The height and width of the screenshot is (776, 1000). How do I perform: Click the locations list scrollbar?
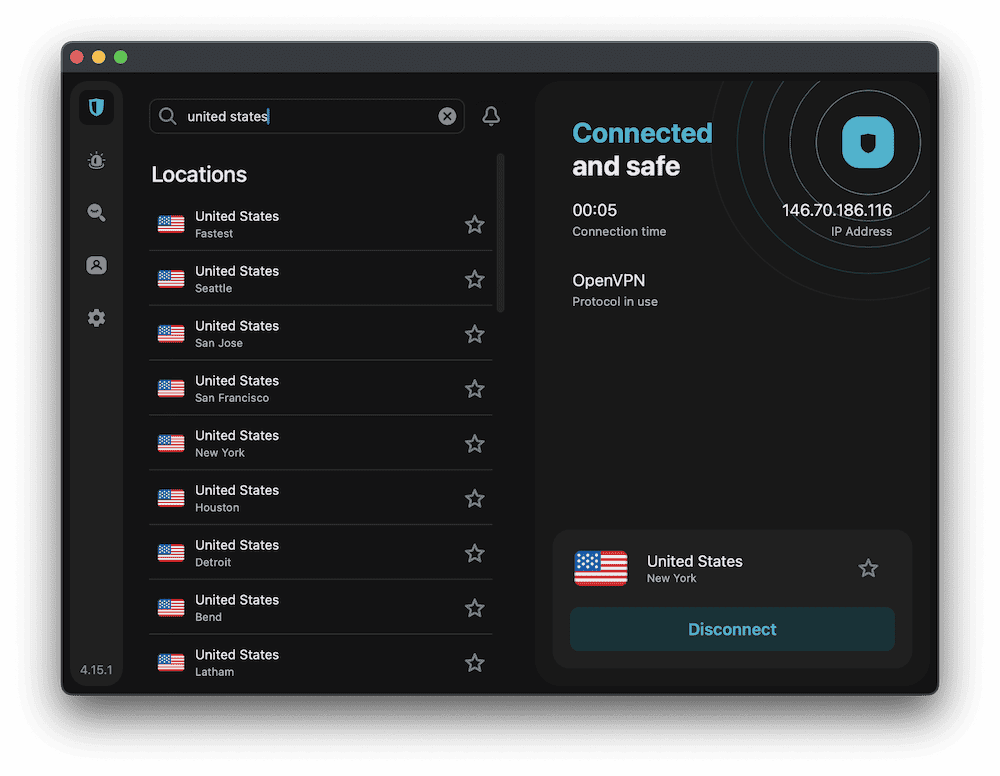tap(500, 232)
